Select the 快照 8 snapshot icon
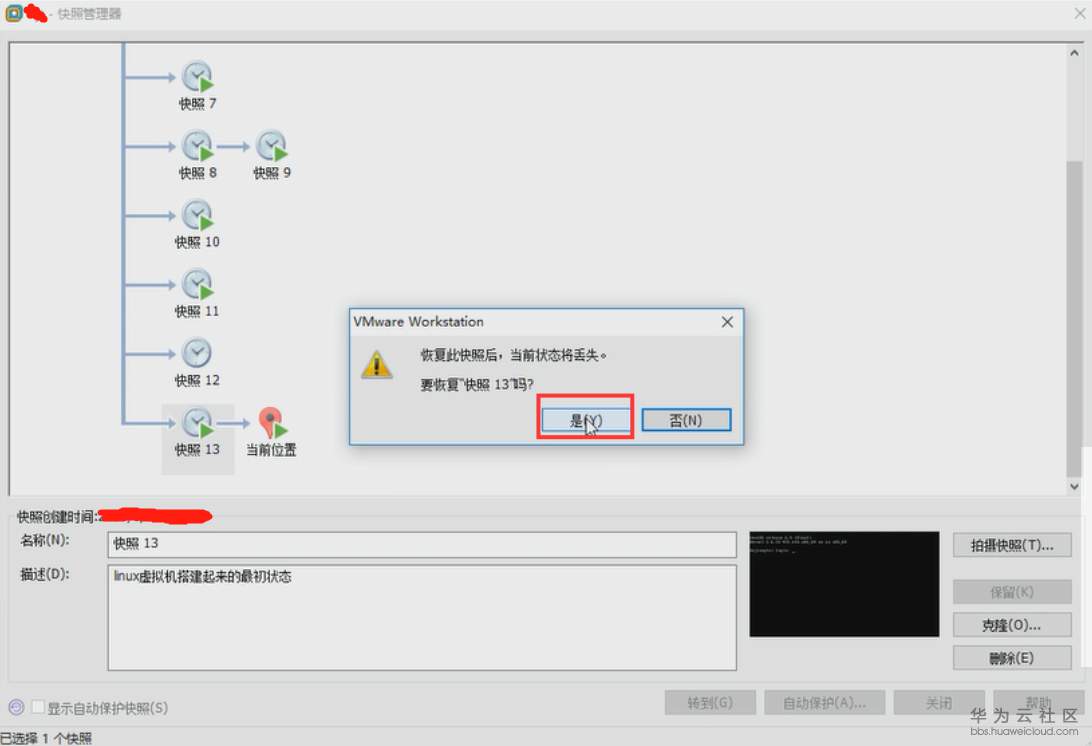 coord(198,146)
